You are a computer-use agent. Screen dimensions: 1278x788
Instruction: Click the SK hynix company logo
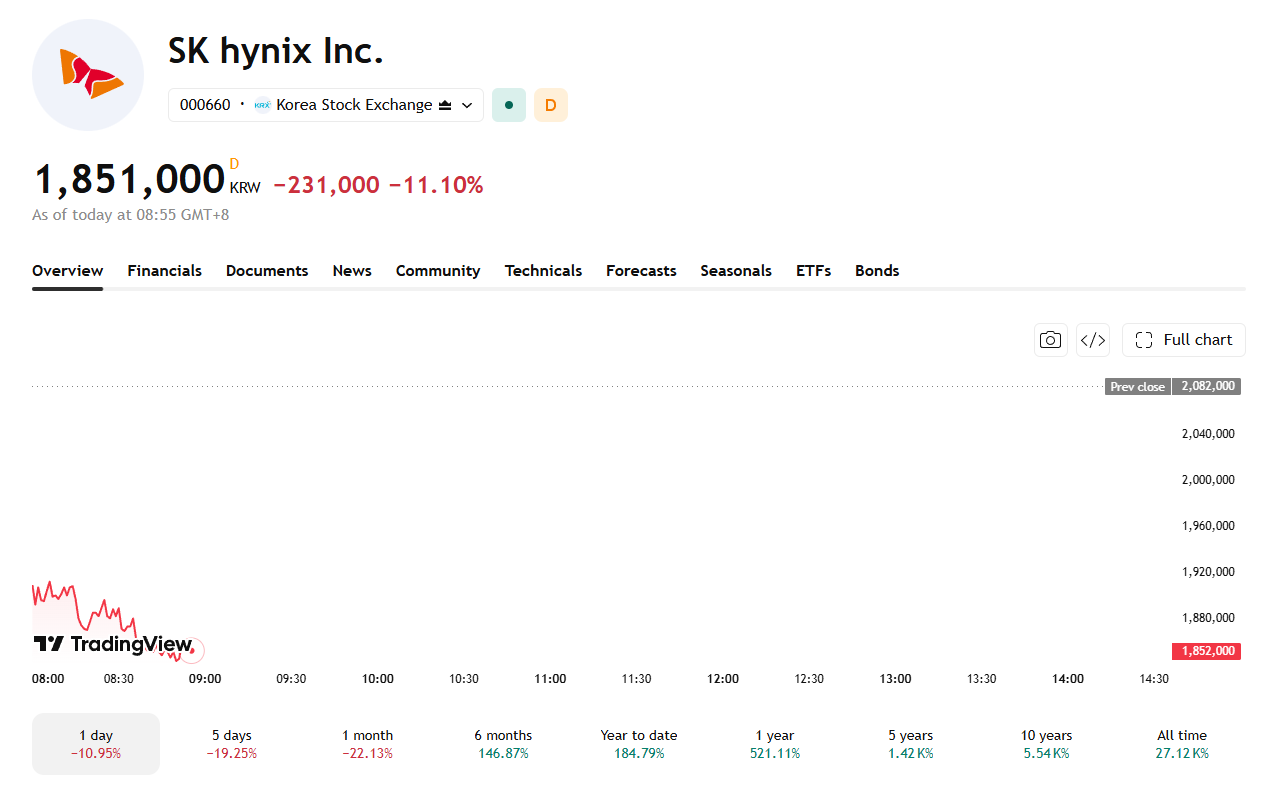88,75
